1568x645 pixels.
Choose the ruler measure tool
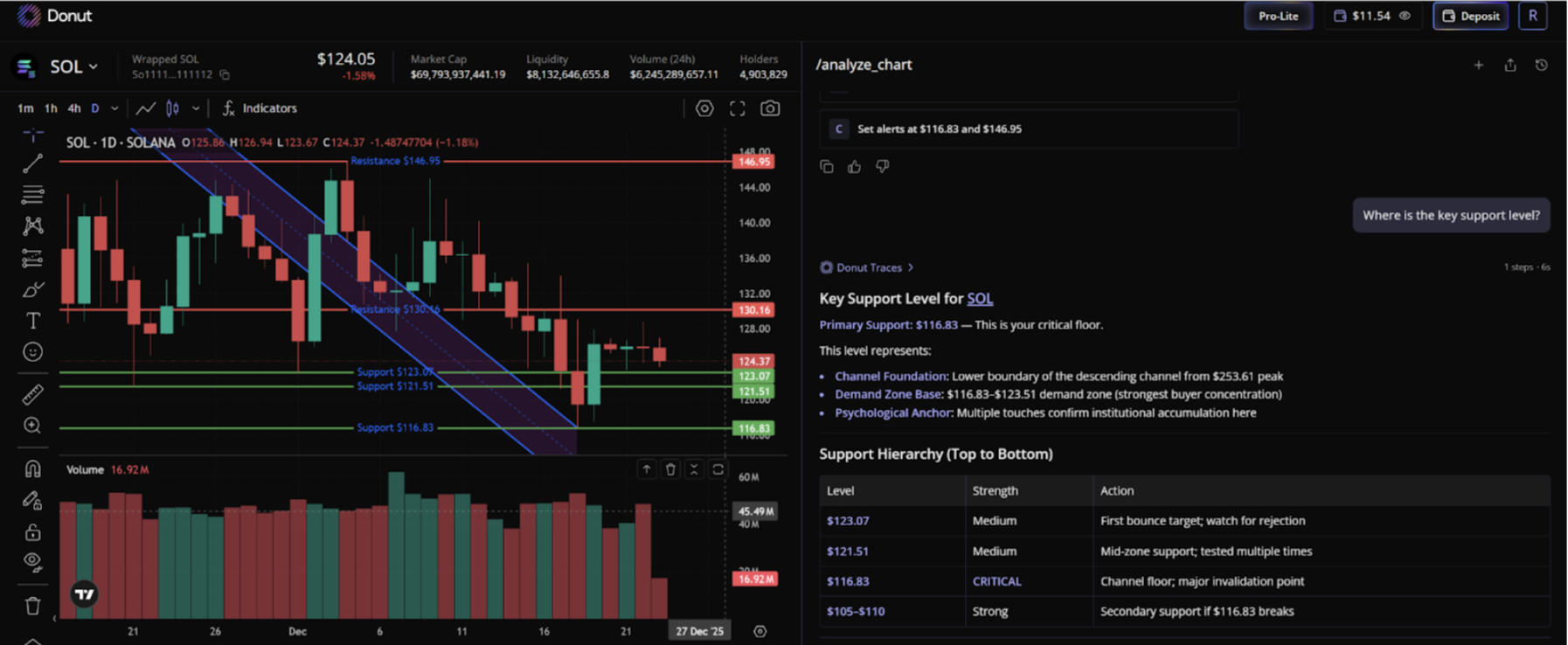32,394
